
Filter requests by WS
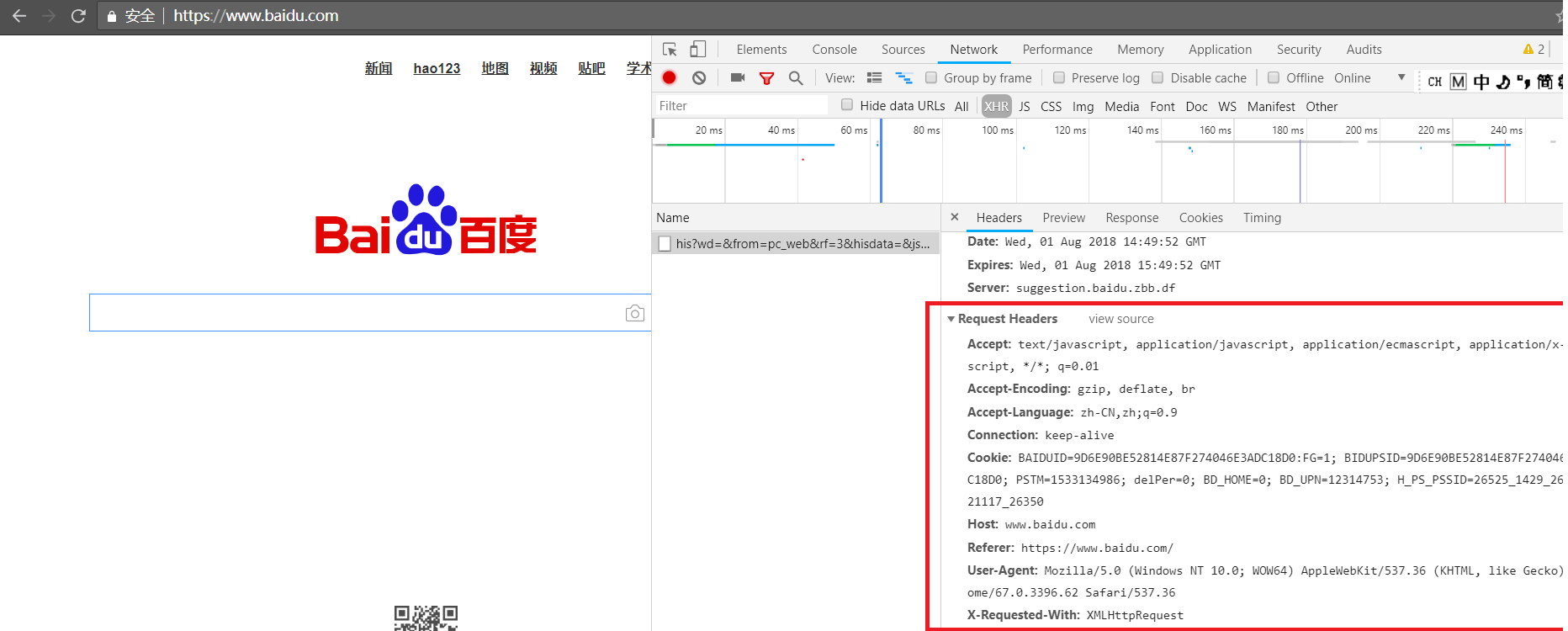point(1227,106)
